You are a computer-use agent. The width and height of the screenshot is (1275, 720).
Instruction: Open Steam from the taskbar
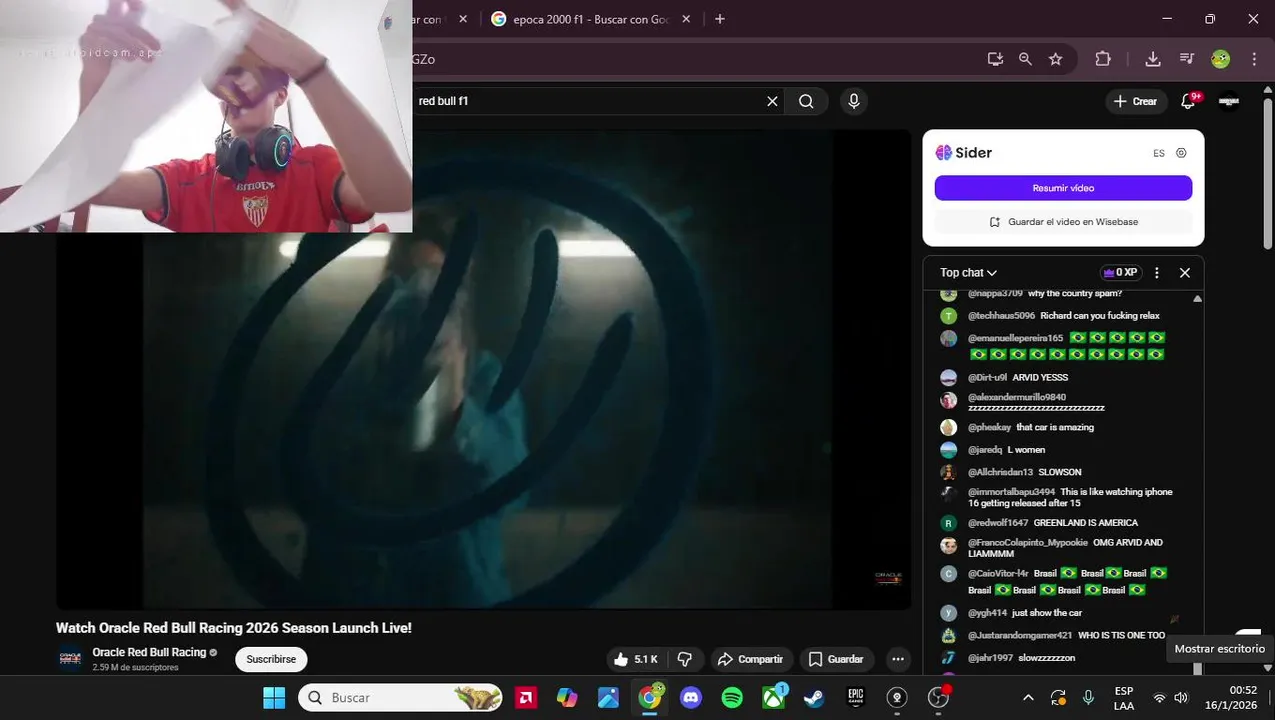tap(814, 698)
